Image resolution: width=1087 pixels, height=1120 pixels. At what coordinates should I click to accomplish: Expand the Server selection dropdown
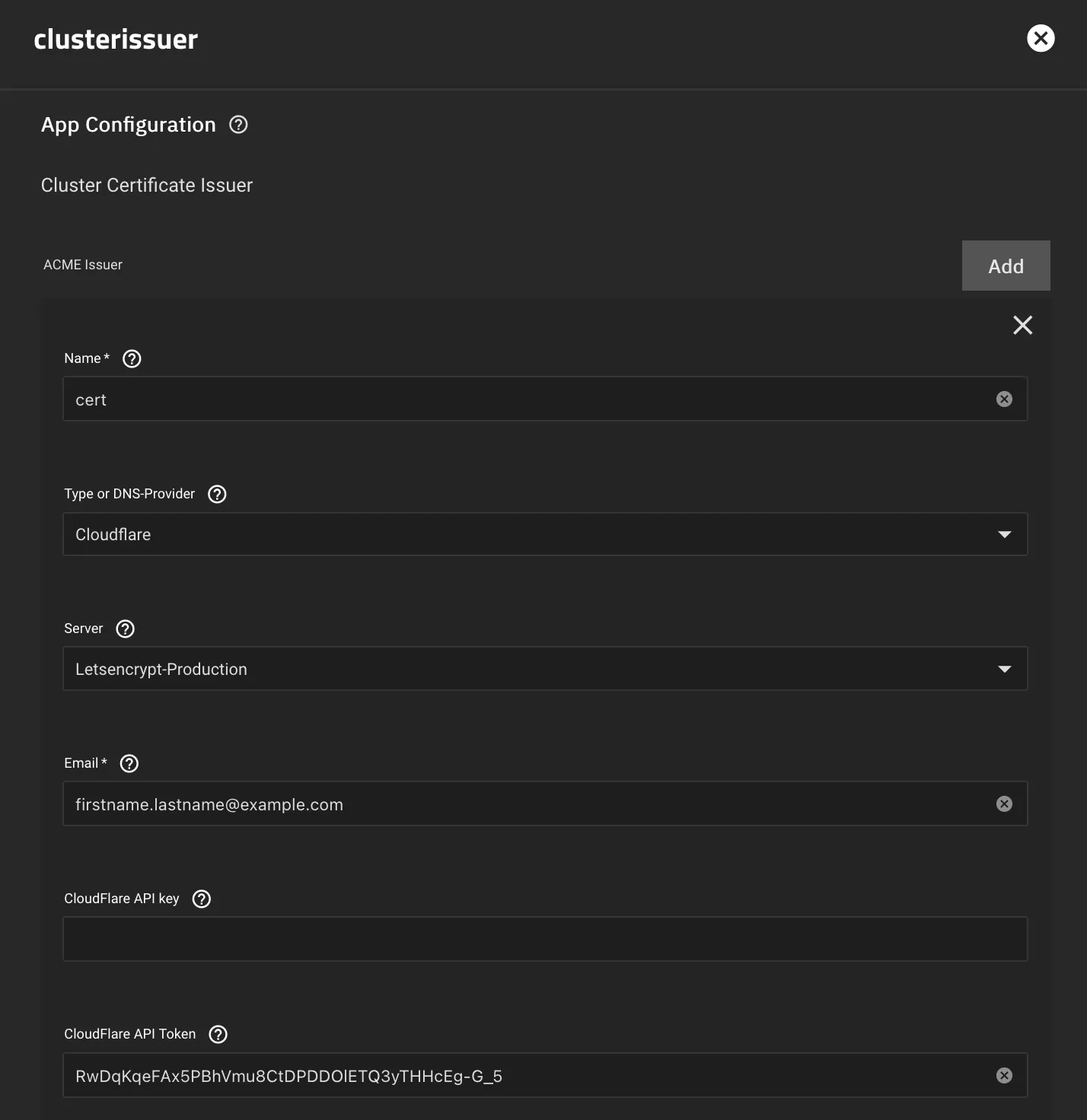pyautogui.click(x=1003, y=669)
